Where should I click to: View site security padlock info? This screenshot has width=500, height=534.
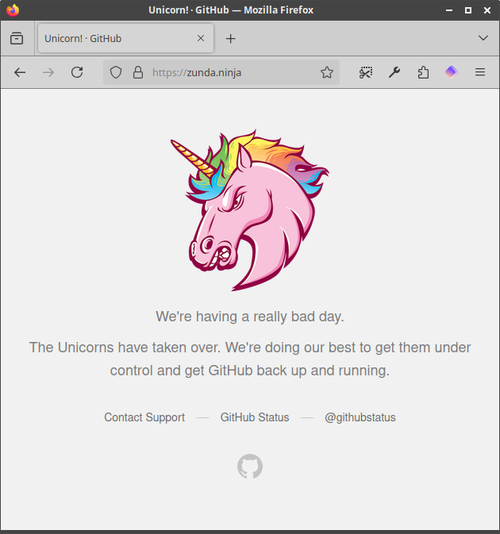138,72
